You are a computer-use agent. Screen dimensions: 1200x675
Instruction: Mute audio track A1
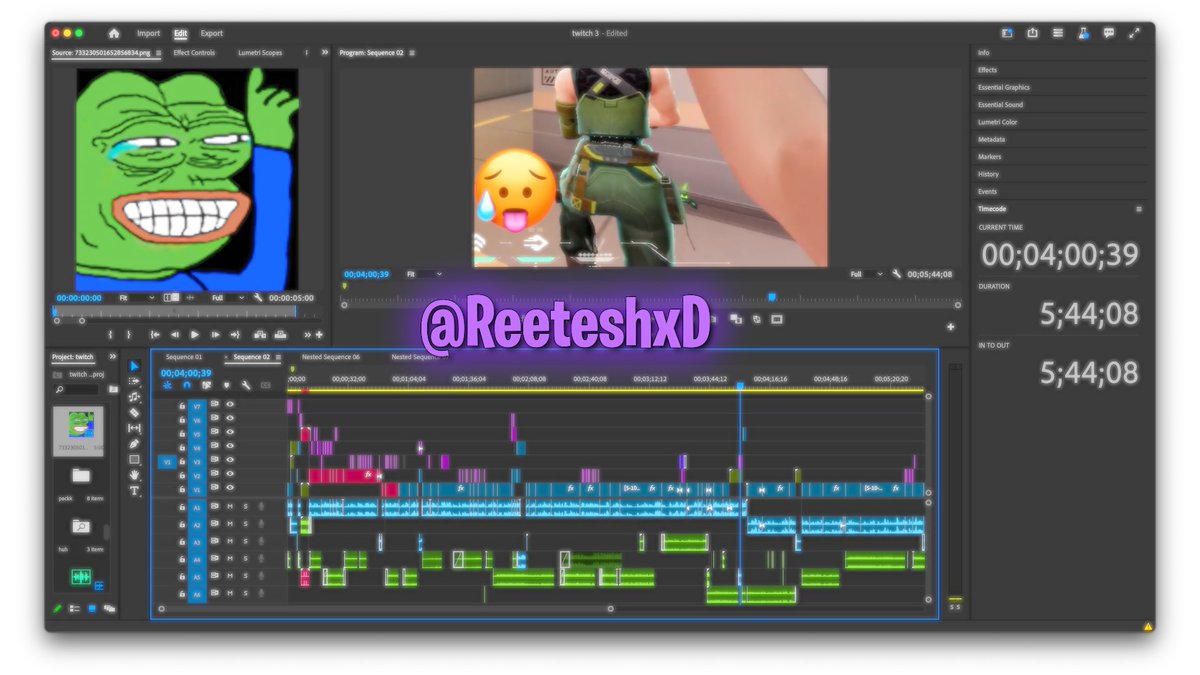(x=230, y=507)
